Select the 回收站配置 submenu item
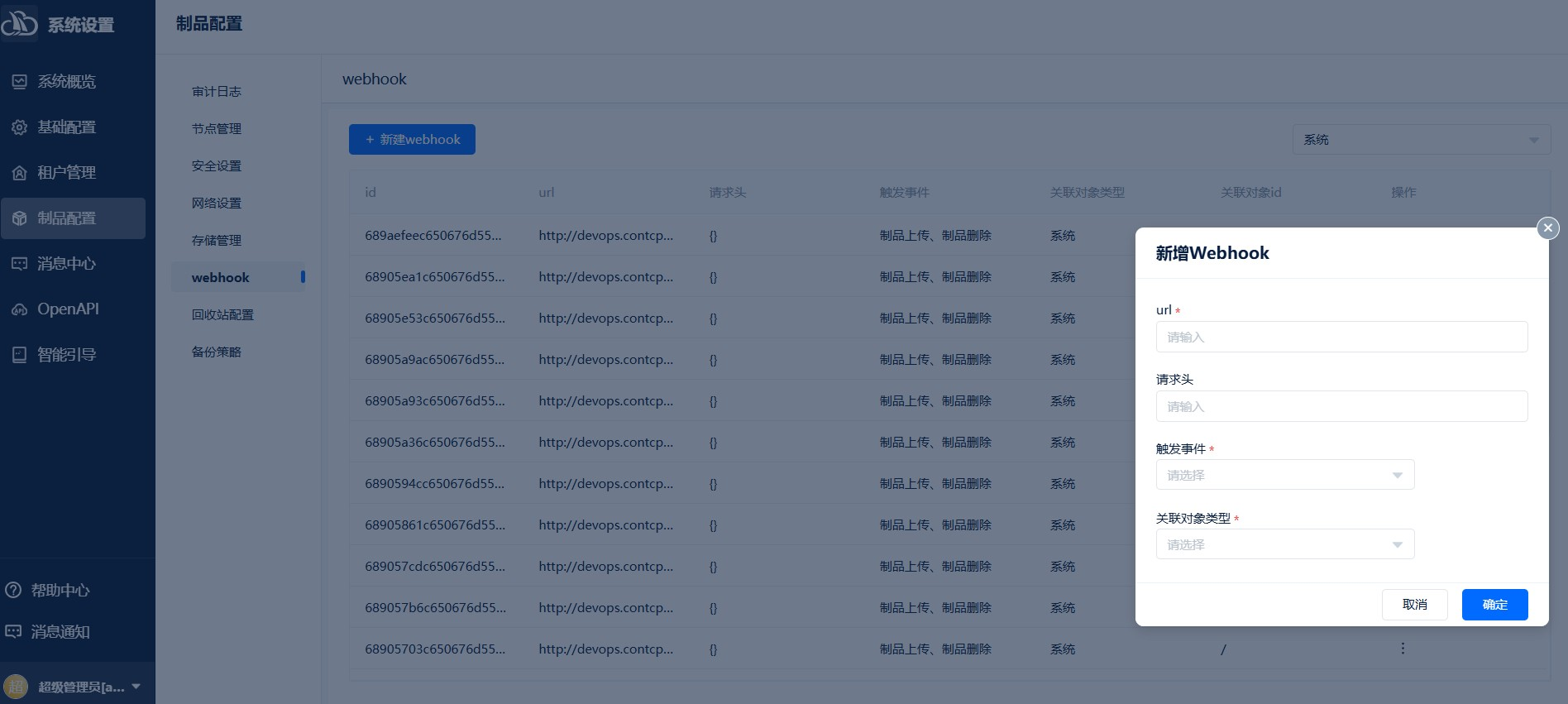 222,315
